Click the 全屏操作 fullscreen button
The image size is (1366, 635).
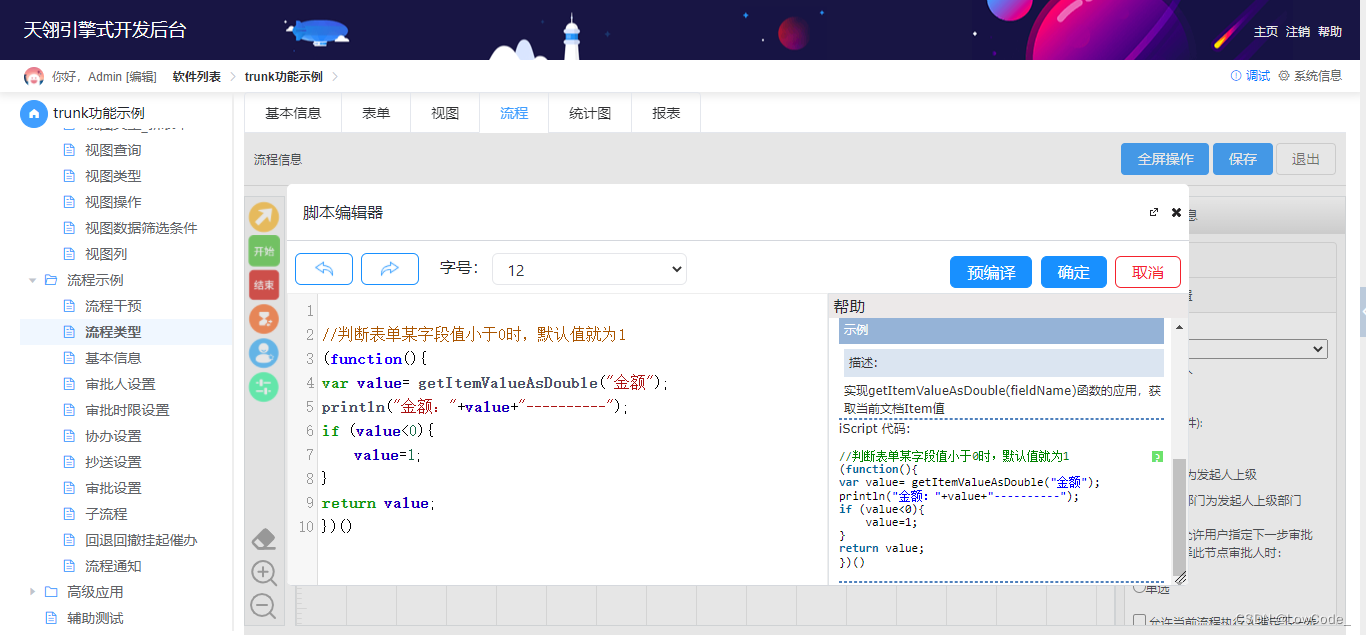(x=1165, y=159)
